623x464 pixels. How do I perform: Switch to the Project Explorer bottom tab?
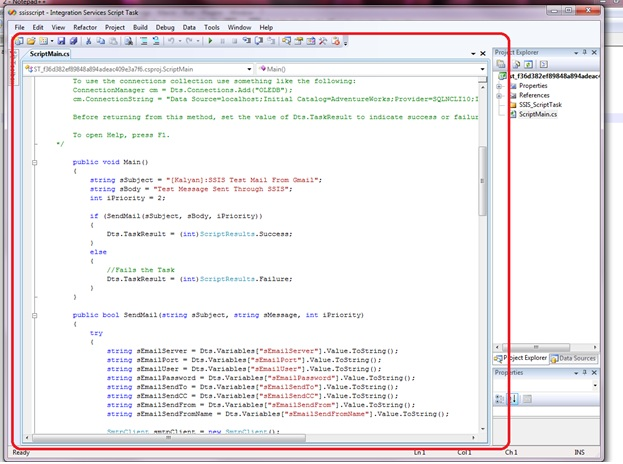(x=521, y=358)
